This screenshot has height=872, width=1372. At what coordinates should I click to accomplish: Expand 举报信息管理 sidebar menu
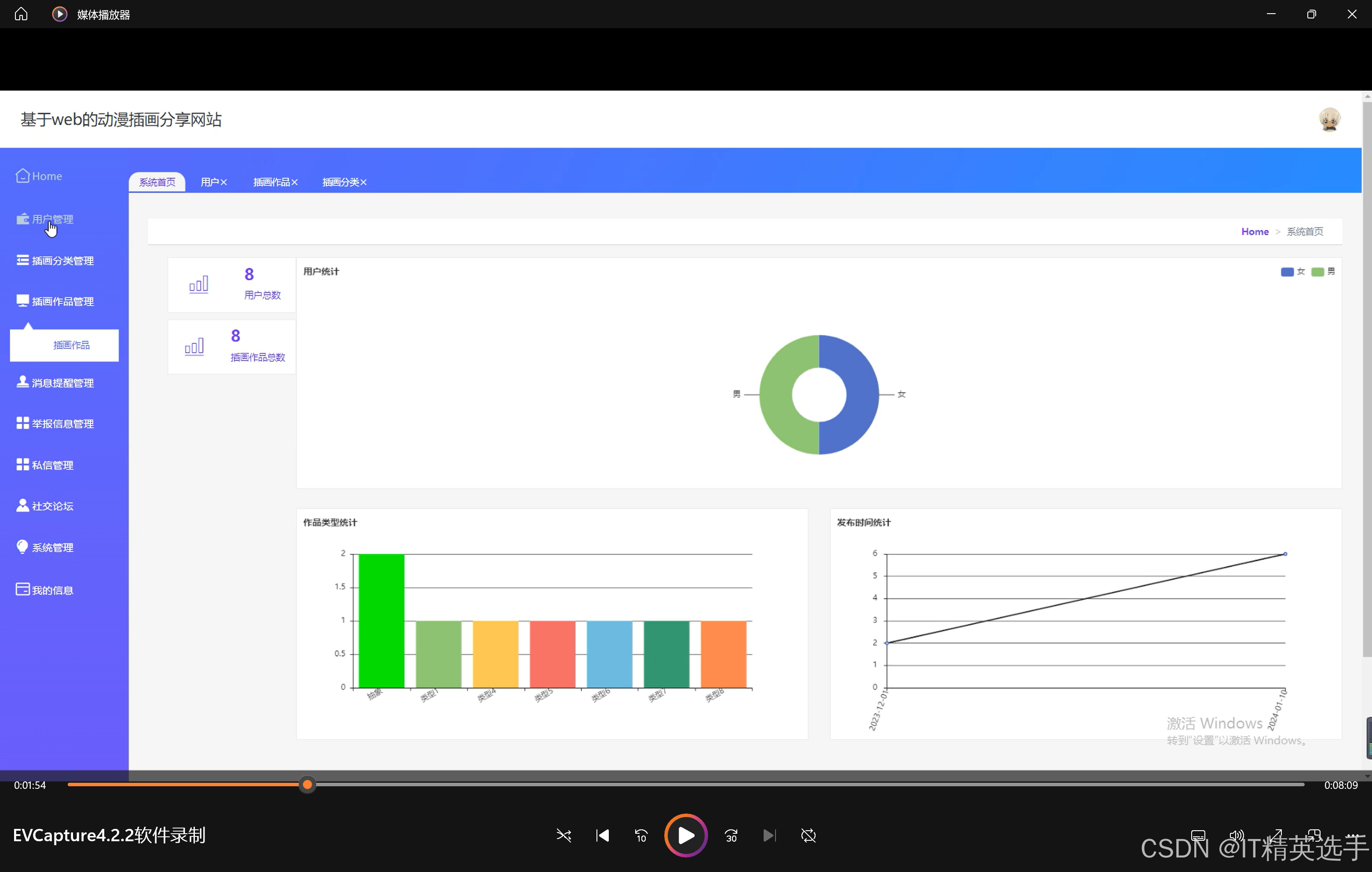point(55,424)
